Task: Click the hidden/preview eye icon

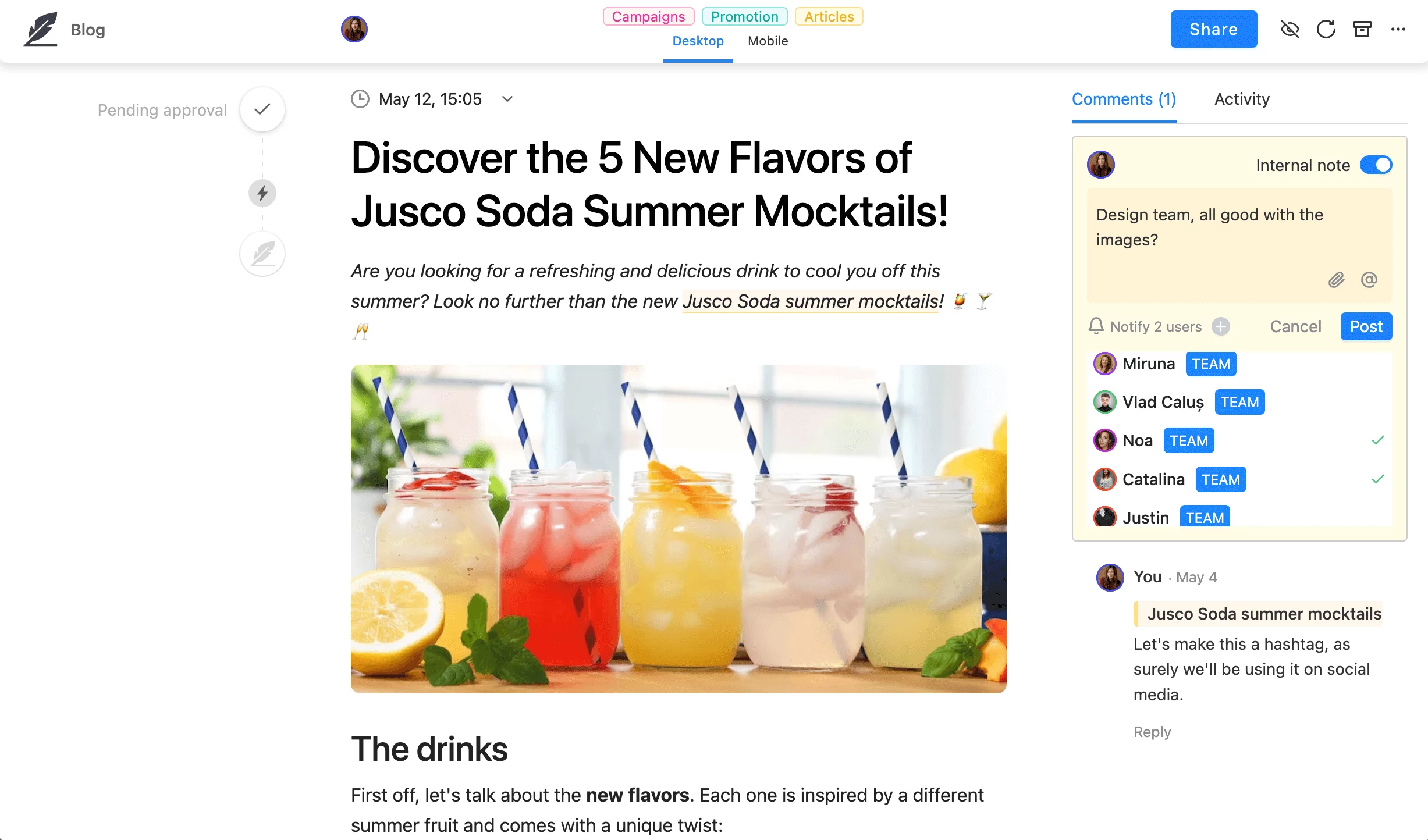Action: pos(1290,29)
